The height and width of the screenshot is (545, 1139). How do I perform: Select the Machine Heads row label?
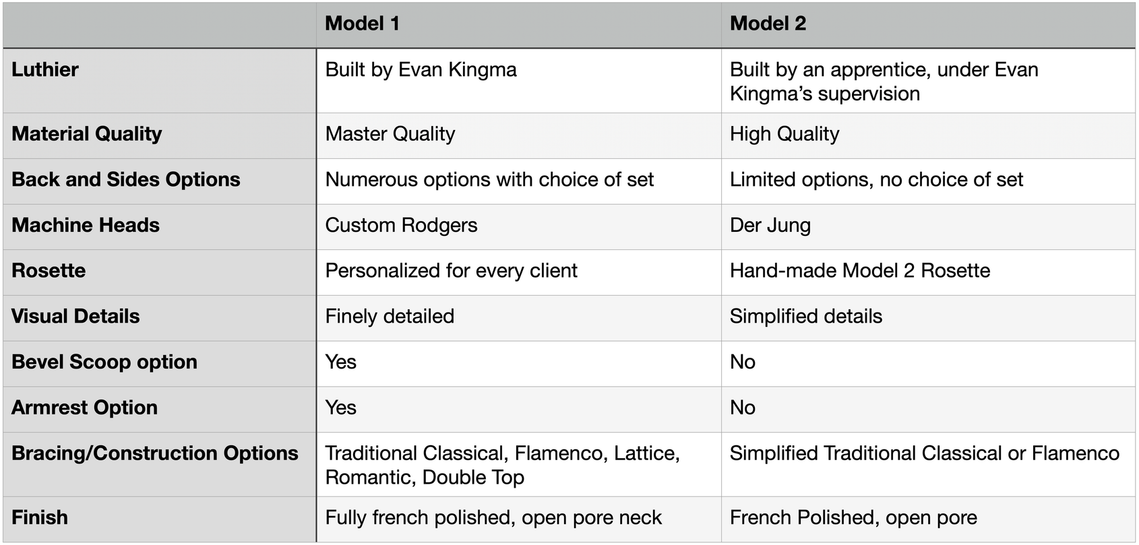coord(85,225)
